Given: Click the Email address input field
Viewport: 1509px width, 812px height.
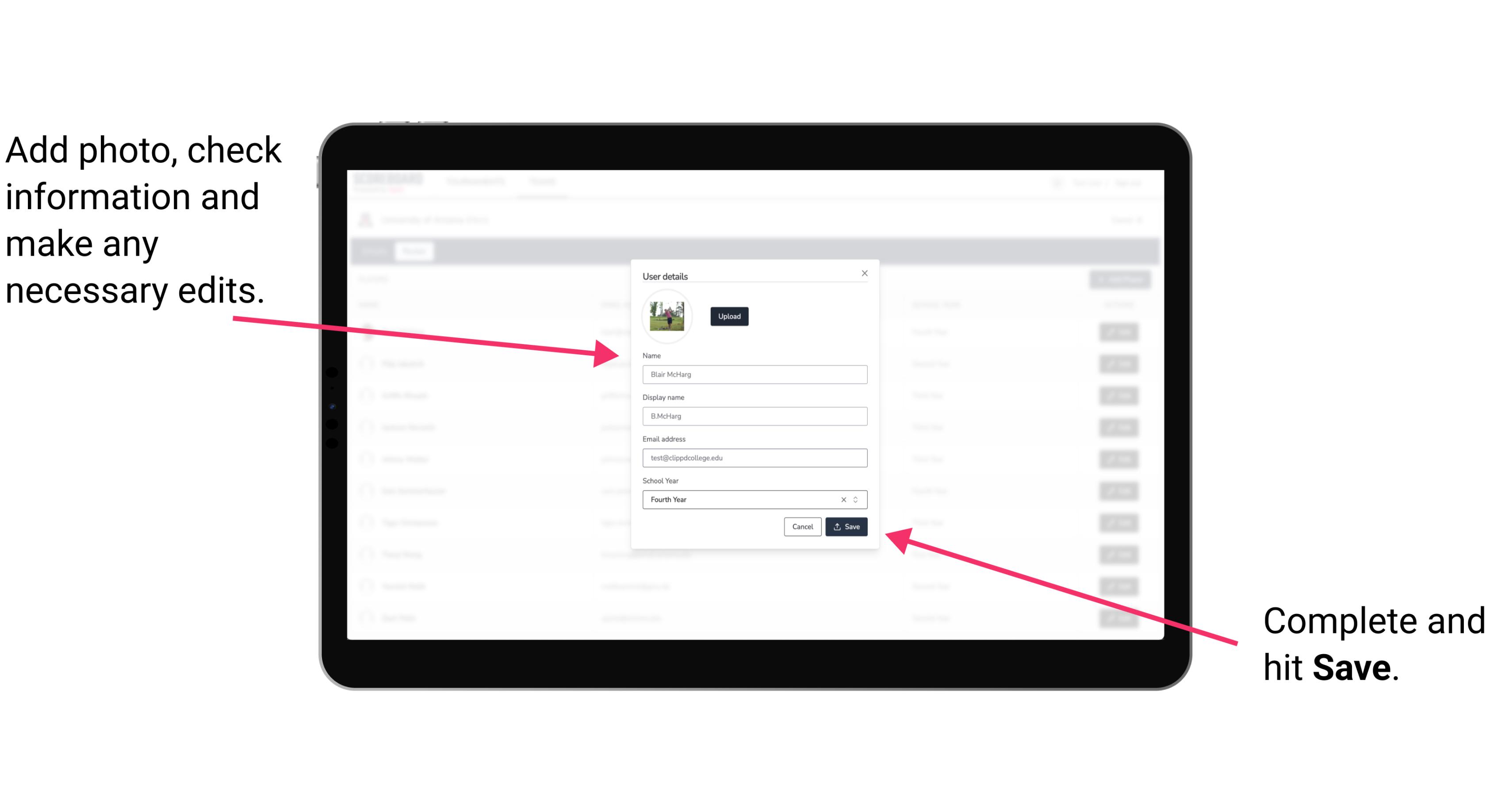Looking at the screenshot, I should coord(753,458).
